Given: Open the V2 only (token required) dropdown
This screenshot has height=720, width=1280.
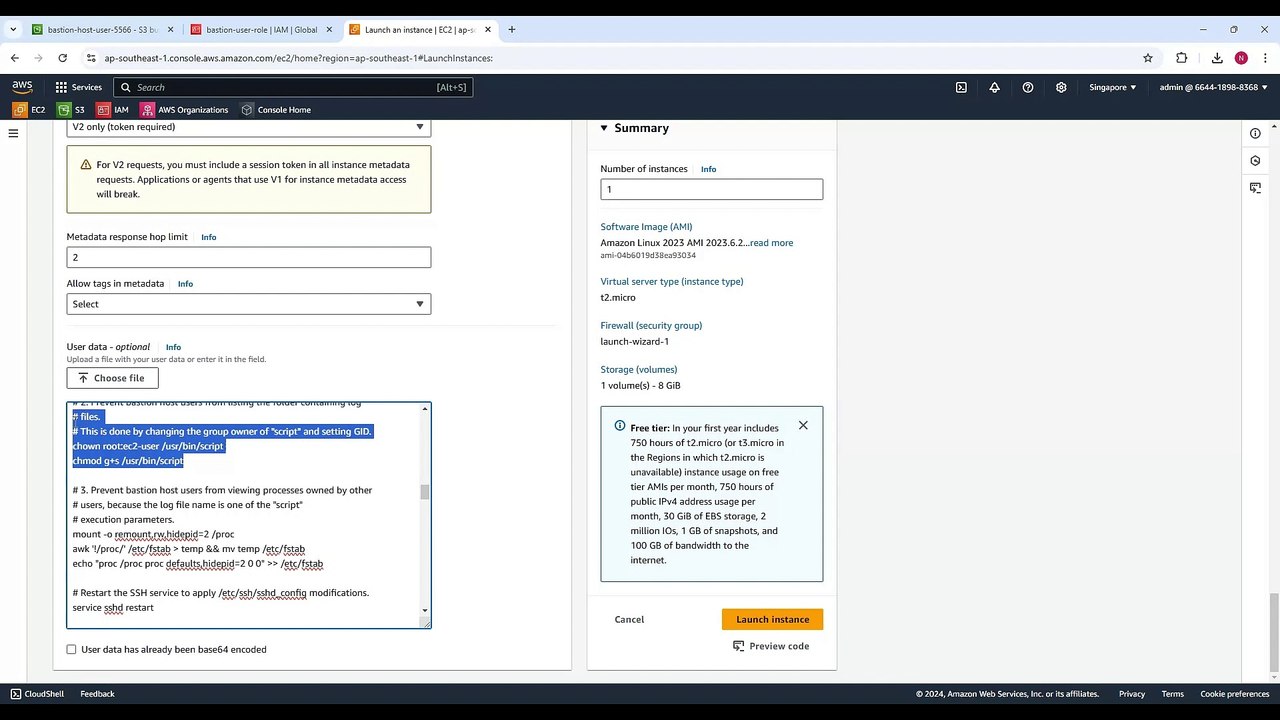Looking at the screenshot, I should (249, 127).
